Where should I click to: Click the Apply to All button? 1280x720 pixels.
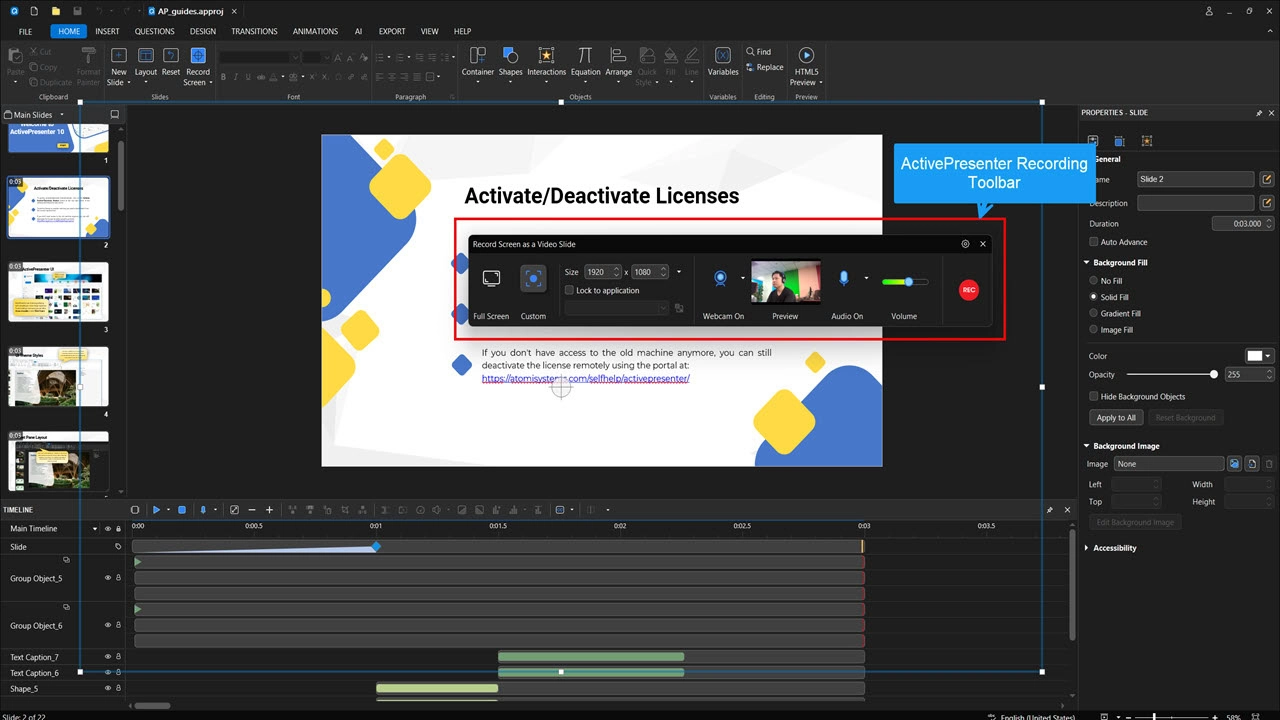(1115, 418)
